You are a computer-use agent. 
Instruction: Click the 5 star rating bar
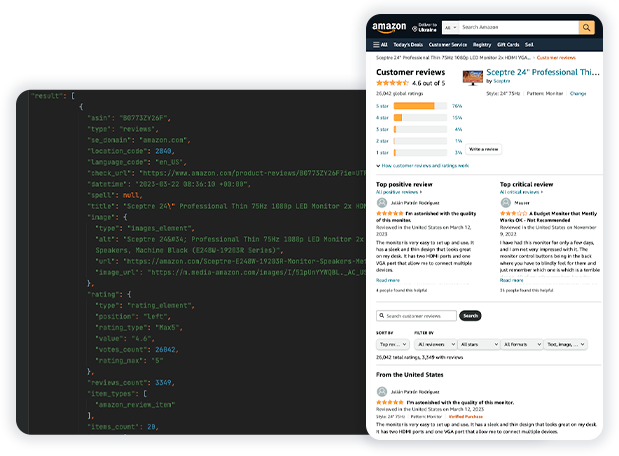pyautogui.click(x=420, y=106)
